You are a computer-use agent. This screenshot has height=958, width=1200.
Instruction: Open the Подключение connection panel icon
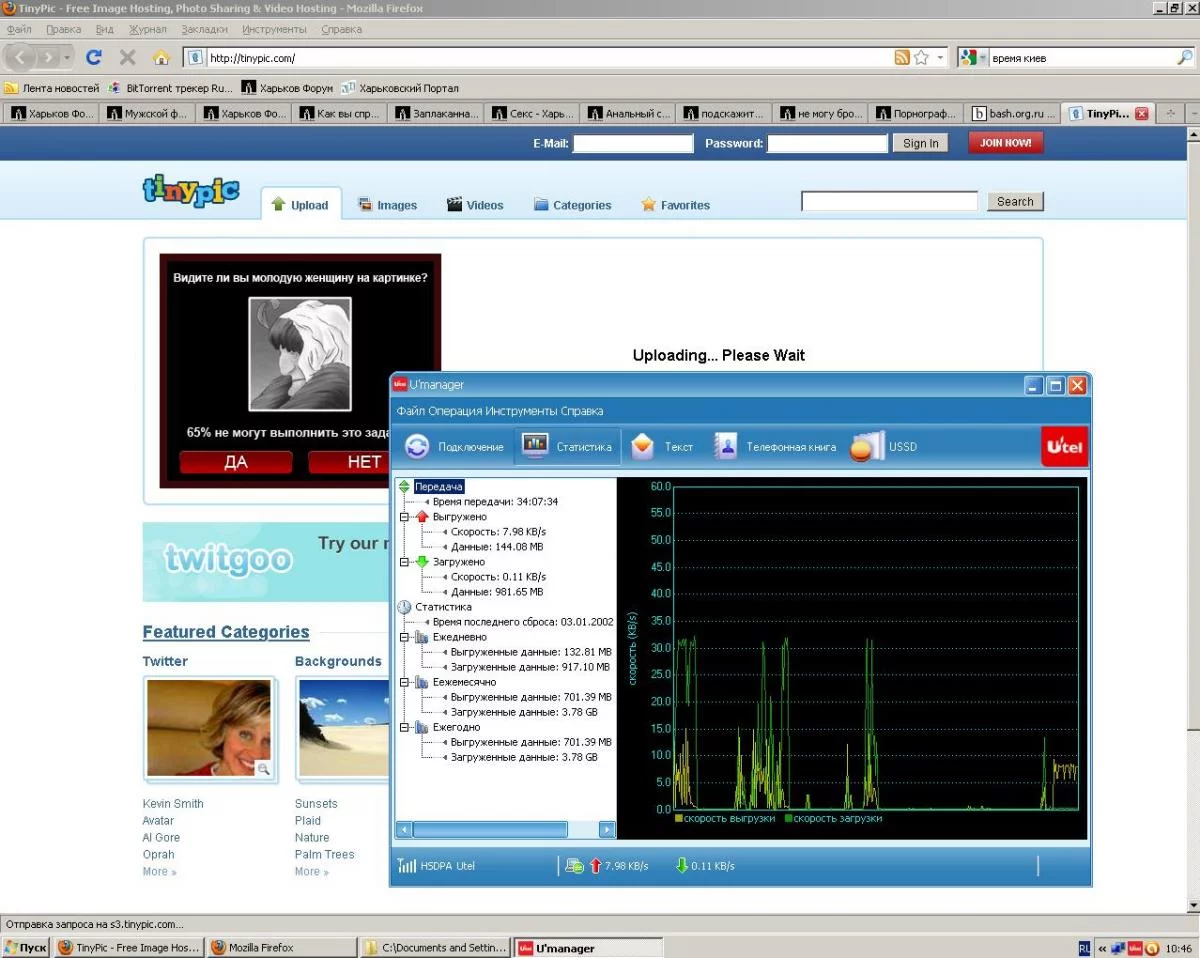[x=417, y=447]
